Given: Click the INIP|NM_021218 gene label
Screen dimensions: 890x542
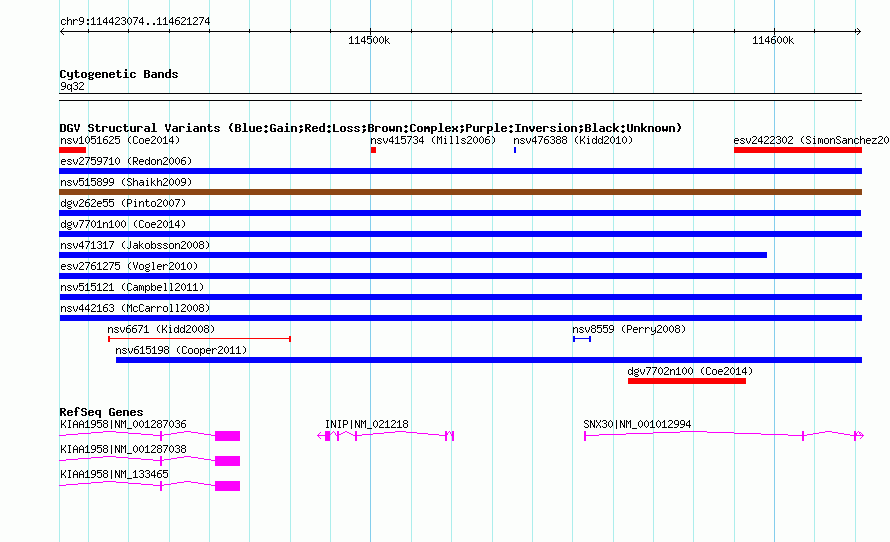Looking at the screenshot, I should [x=367, y=424].
